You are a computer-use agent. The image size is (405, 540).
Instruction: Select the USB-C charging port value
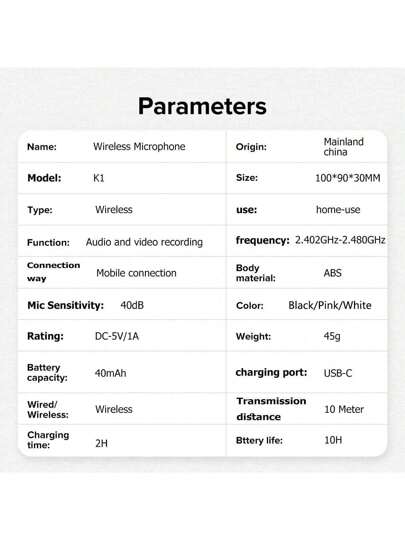pyautogui.click(x=338, y=373)
